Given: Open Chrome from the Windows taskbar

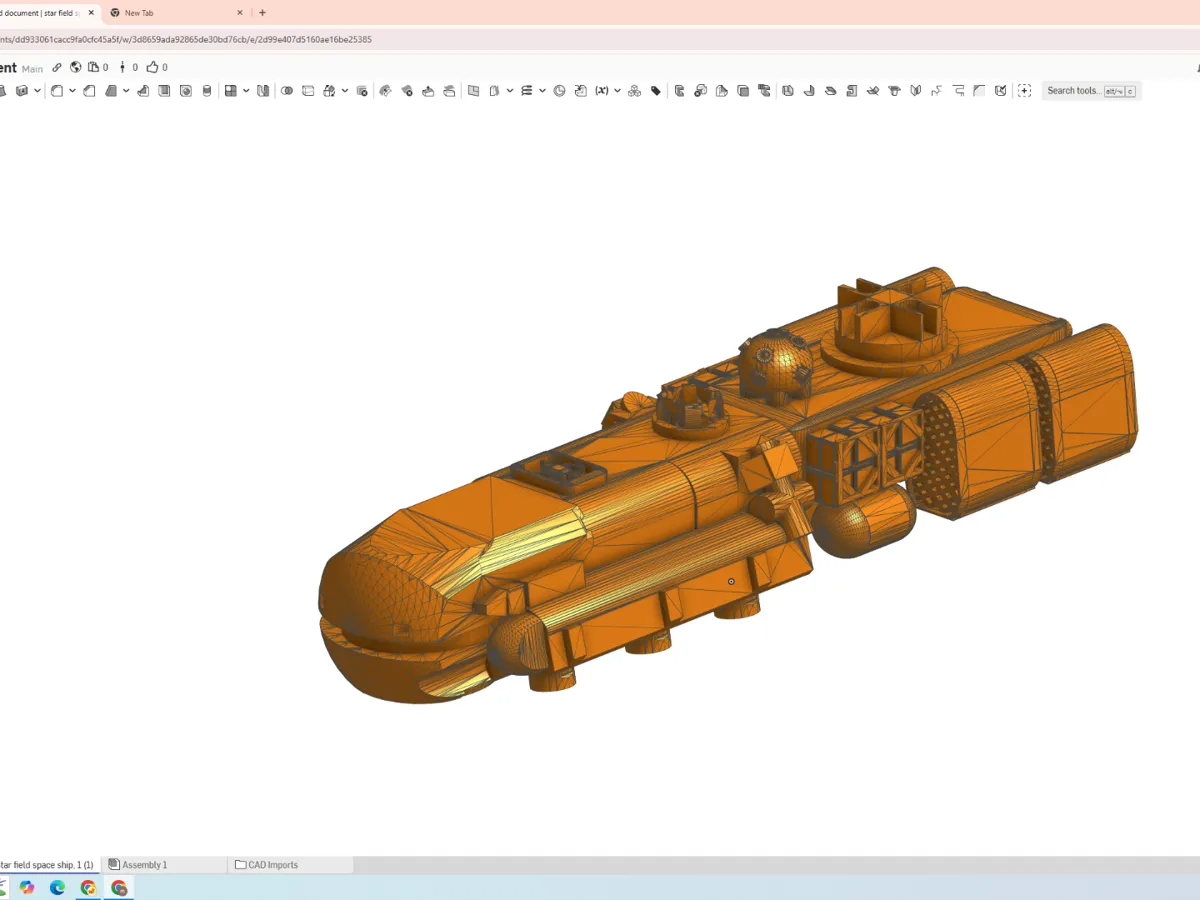Looking at the screenshot, I should pyautogui.click(x=89, y=887).
